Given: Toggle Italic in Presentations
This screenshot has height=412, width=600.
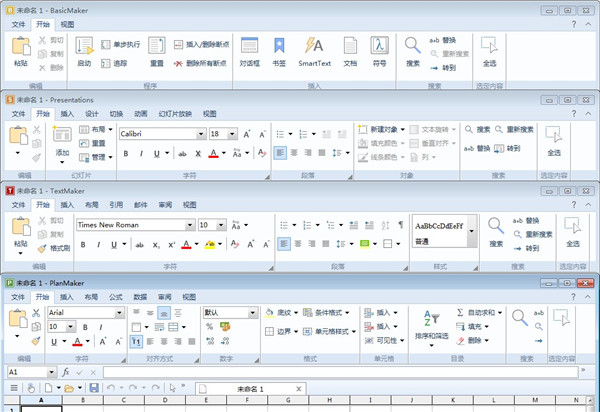Looking at the screenshot, I should [141, 154].
